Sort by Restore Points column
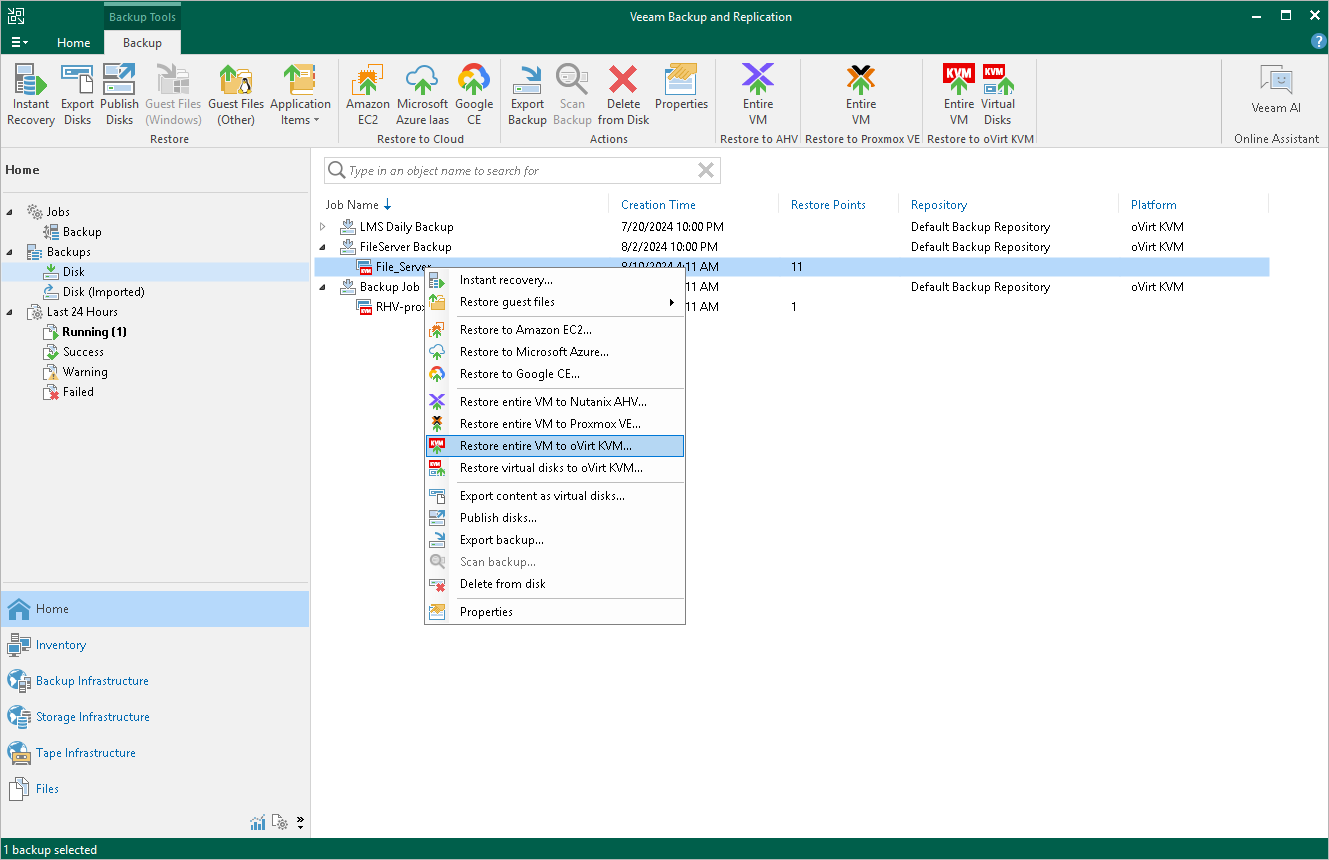The height and width of the screenshot is (860, 1329). tap(828, 205)
